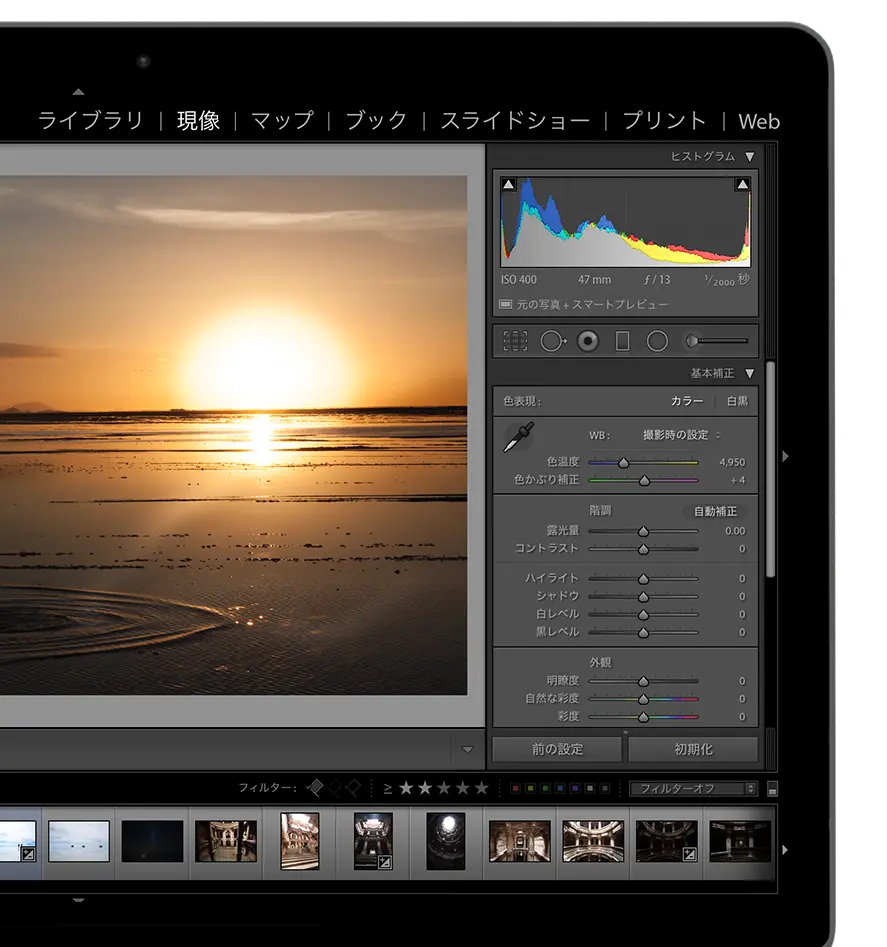887x947 pixels.
Task: Set rating filter to four stars
Action: click(x=463, y=788)
